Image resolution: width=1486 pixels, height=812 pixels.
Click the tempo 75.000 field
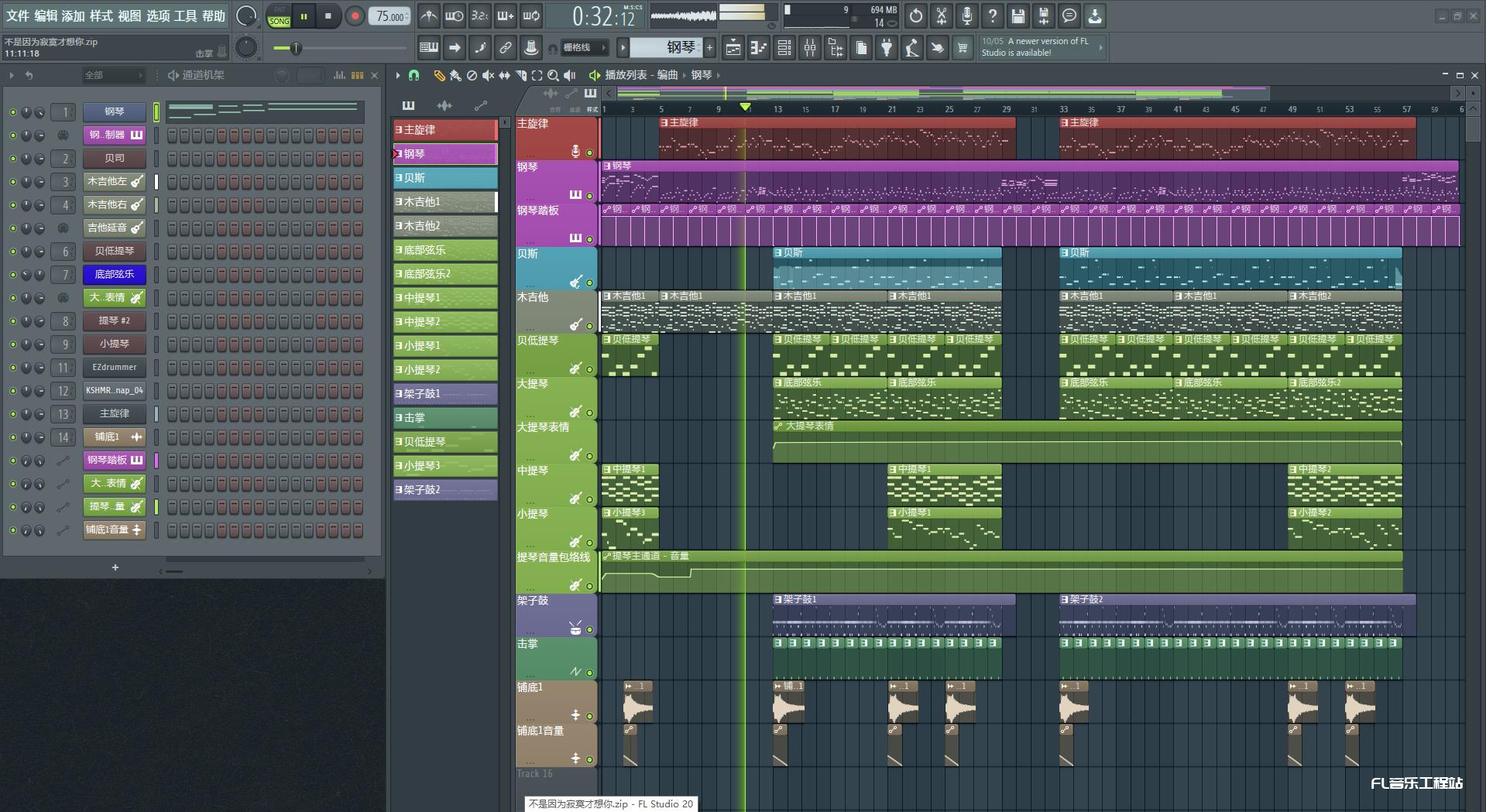tap(390, 16)
